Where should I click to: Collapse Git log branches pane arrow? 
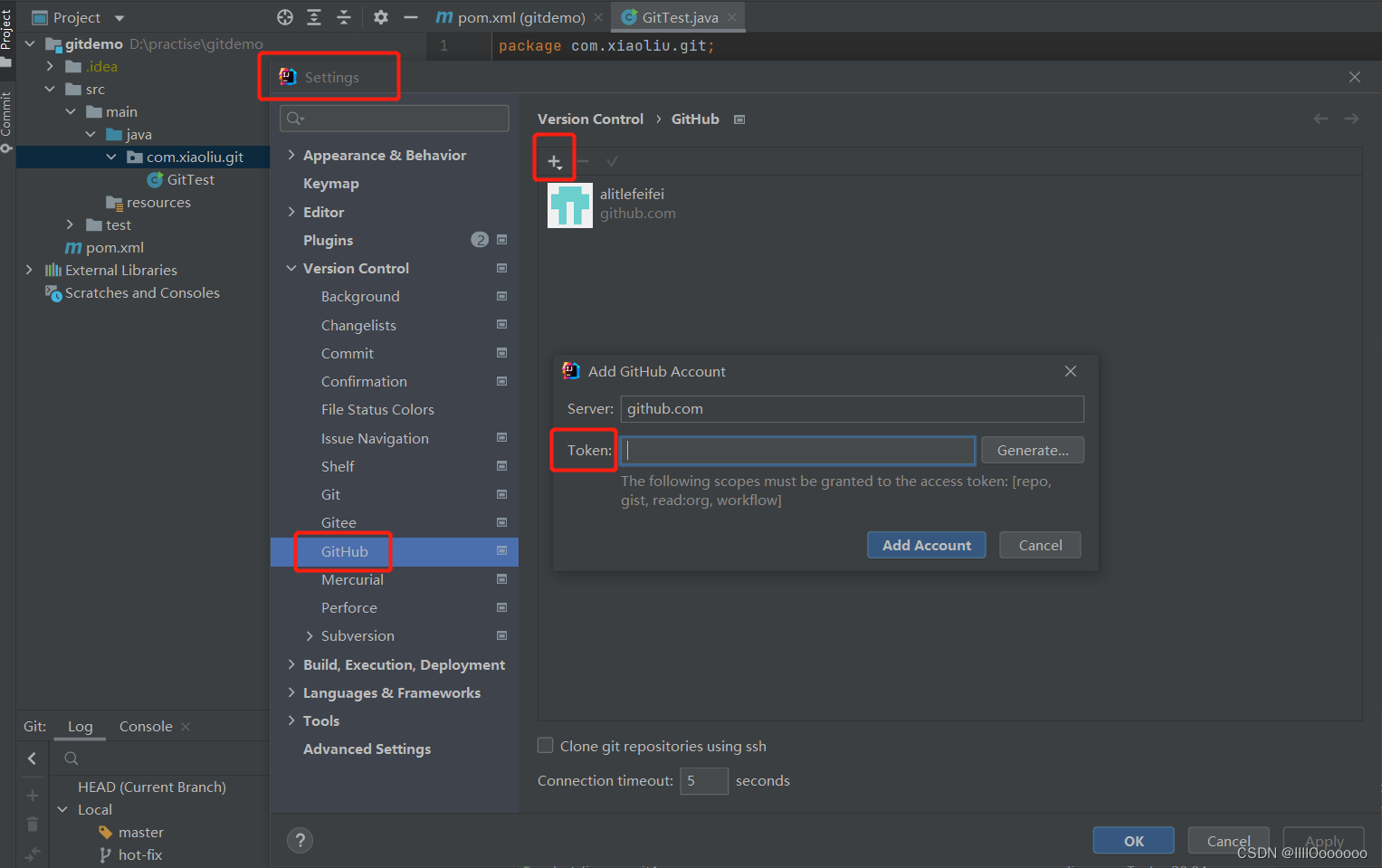[x=33, y=758]
